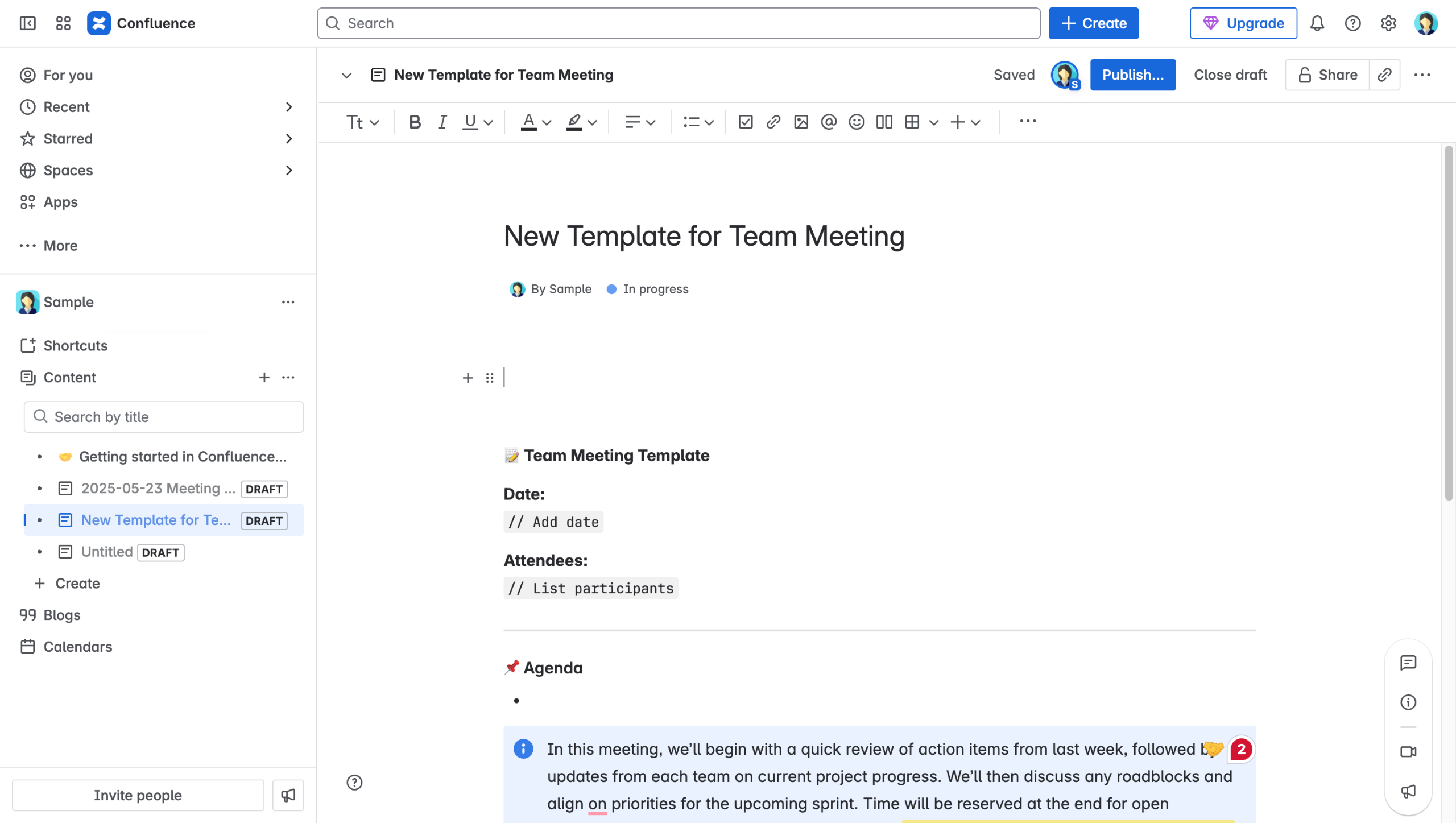
Task: Insert an action item checkbox
Action: 745,122
